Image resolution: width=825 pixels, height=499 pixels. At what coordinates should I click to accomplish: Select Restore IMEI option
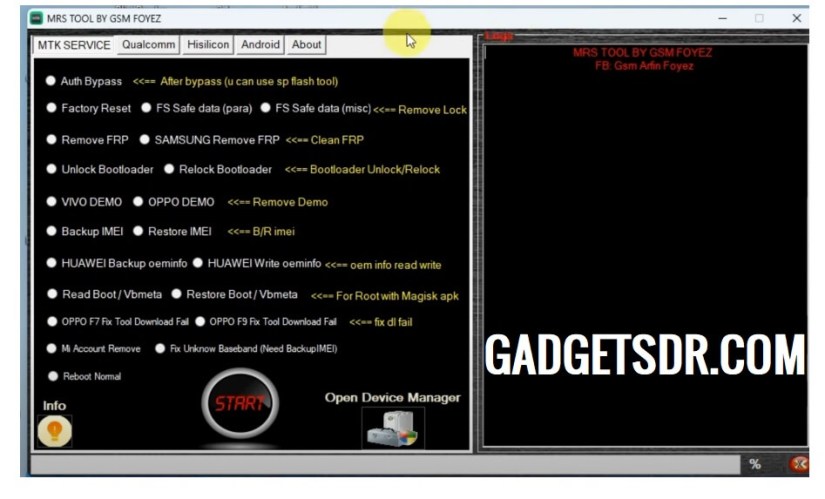coord(172,231)
